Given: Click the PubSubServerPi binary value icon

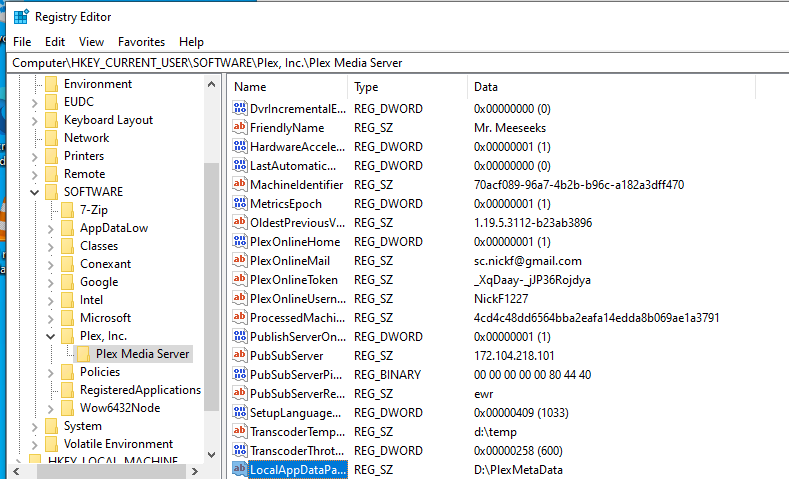Looking at the screenshot, I should (239, 375).
